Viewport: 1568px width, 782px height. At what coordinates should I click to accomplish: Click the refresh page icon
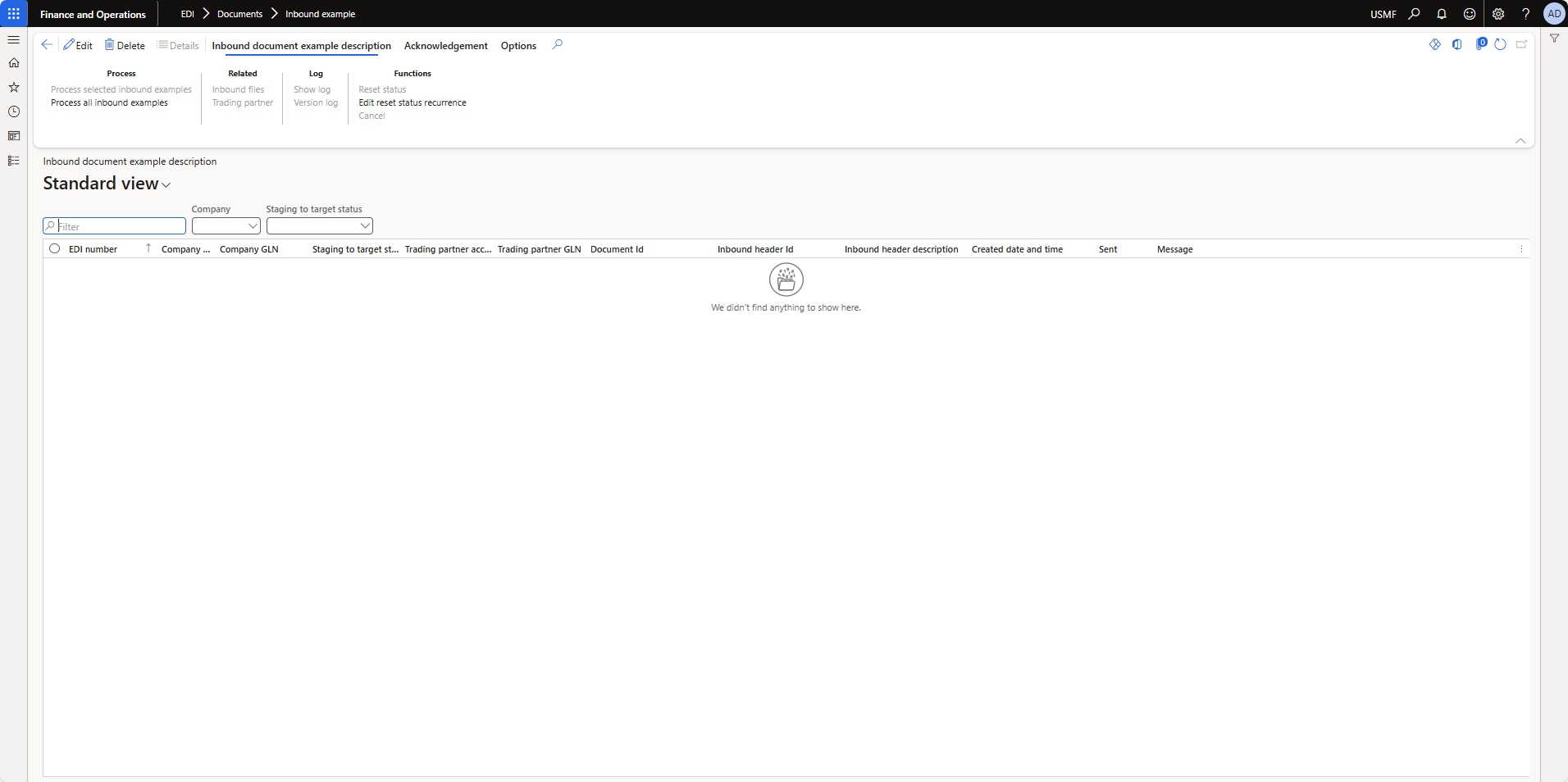click(x=1500, y=45)
